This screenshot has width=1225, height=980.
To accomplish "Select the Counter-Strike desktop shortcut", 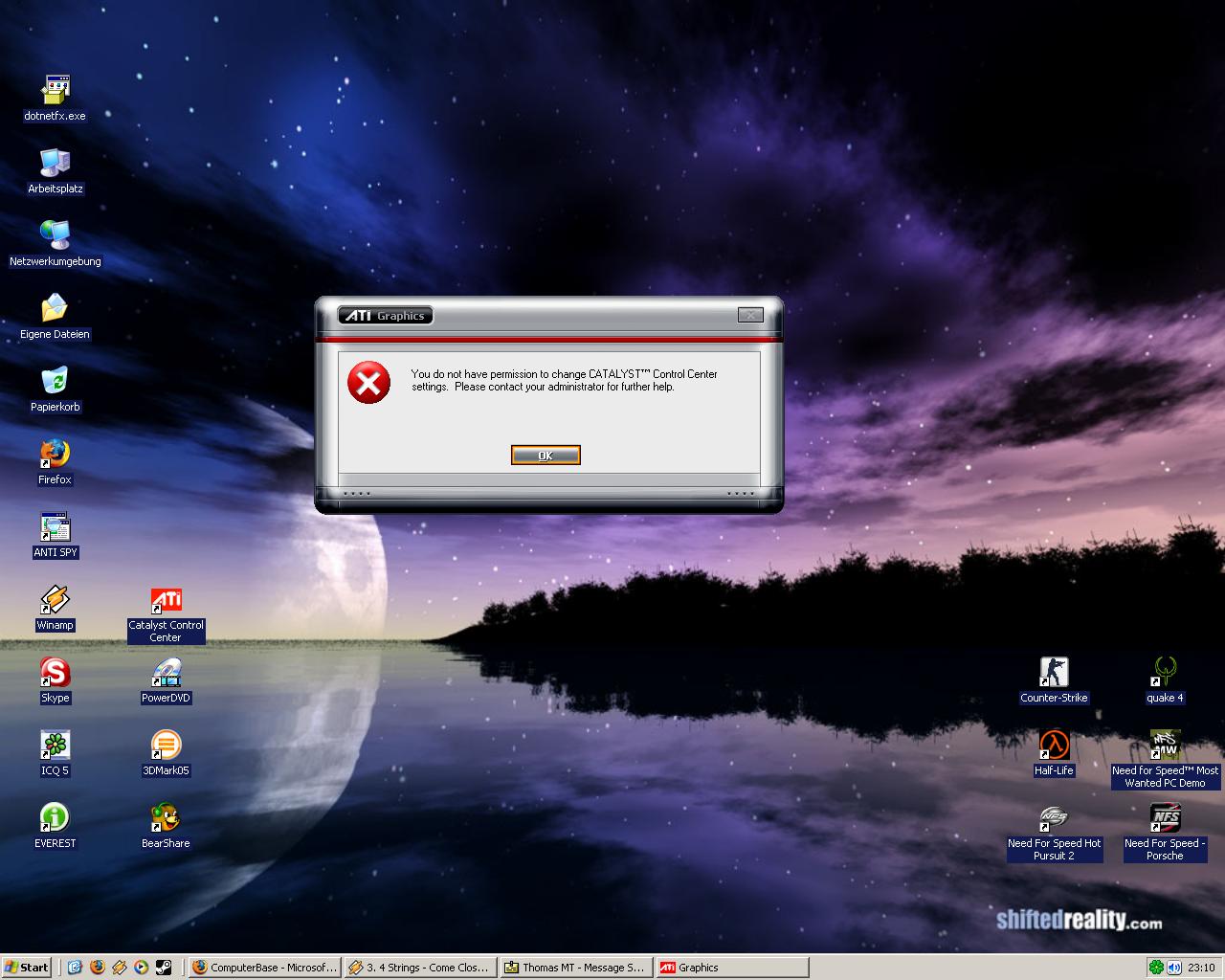I will coord(1055,680).
